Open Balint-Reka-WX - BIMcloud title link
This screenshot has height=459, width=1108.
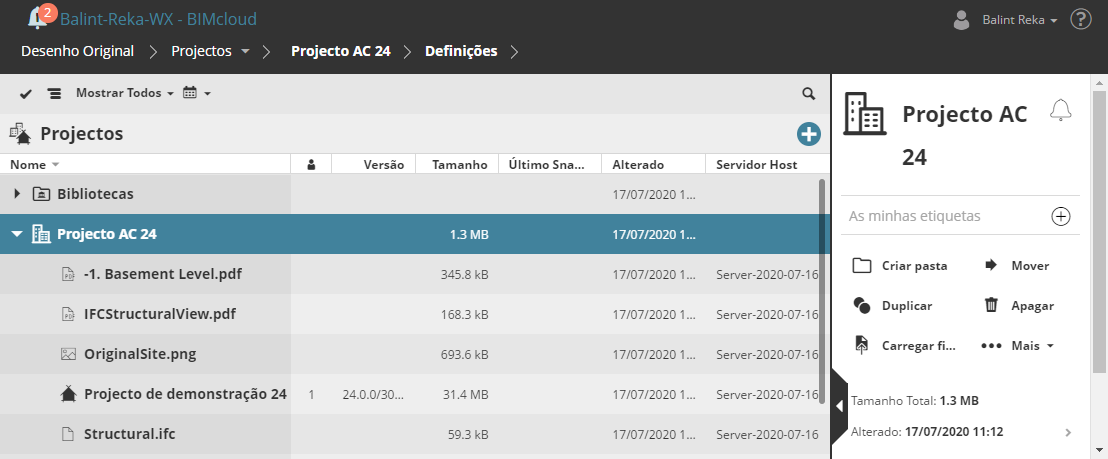pyautogui.click(x=158, y=19)
